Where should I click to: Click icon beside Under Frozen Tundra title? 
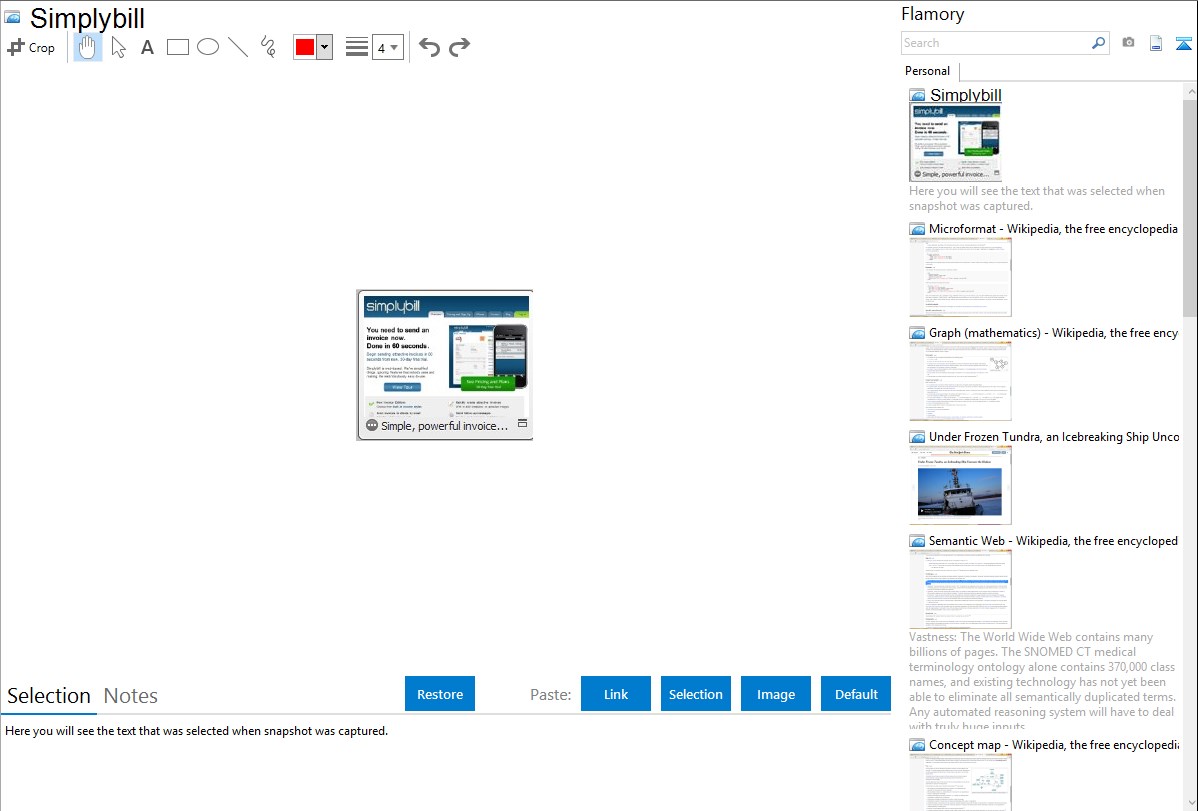(x=917, y=437)
